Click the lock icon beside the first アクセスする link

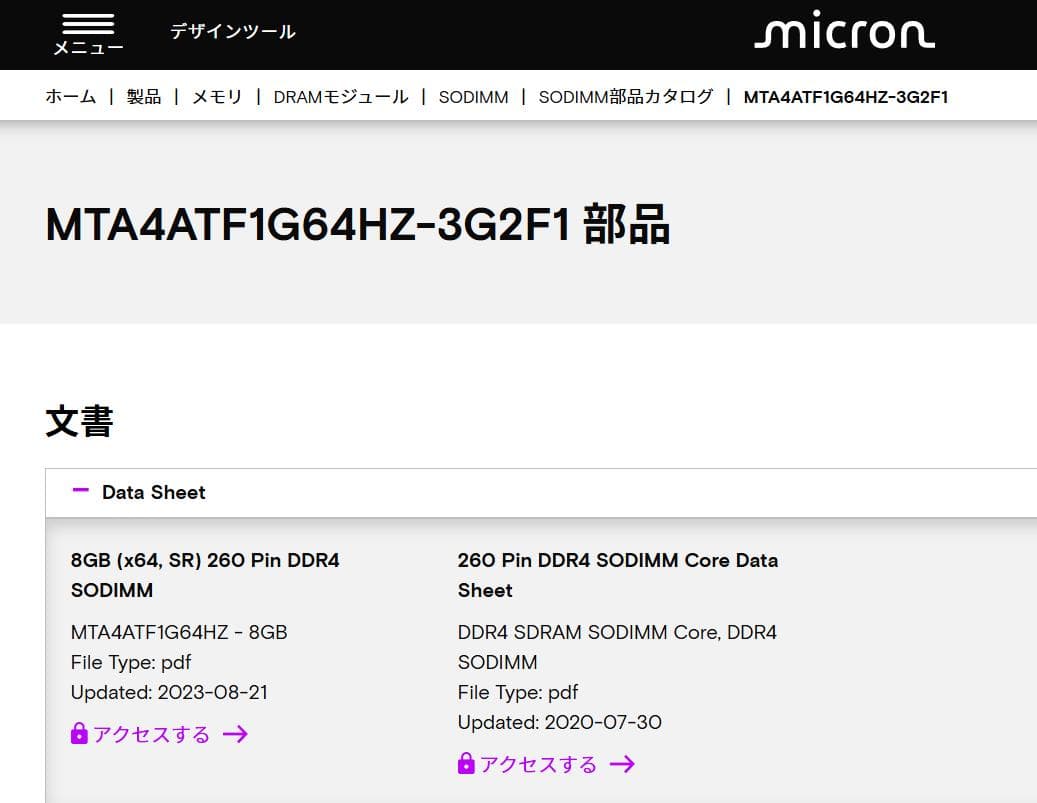[78, 734]
